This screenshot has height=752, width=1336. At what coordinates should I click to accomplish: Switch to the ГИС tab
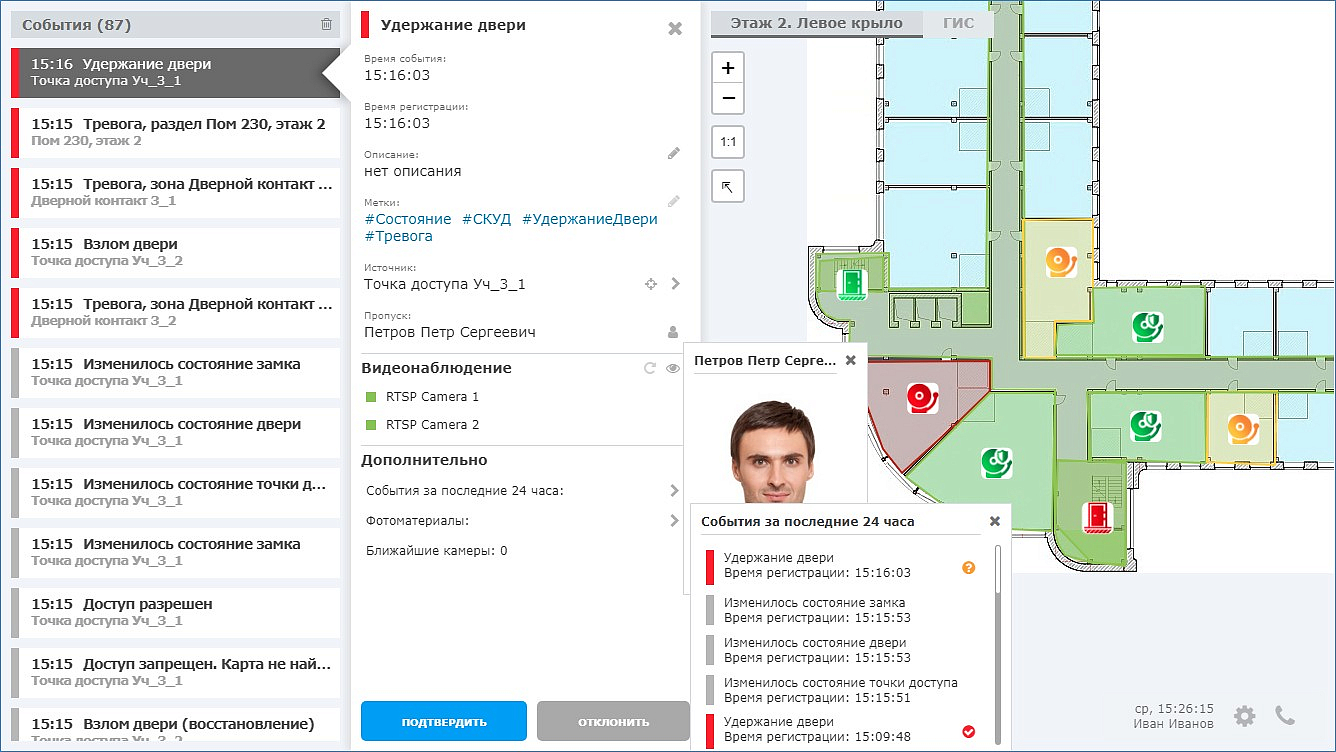(958, 21)
